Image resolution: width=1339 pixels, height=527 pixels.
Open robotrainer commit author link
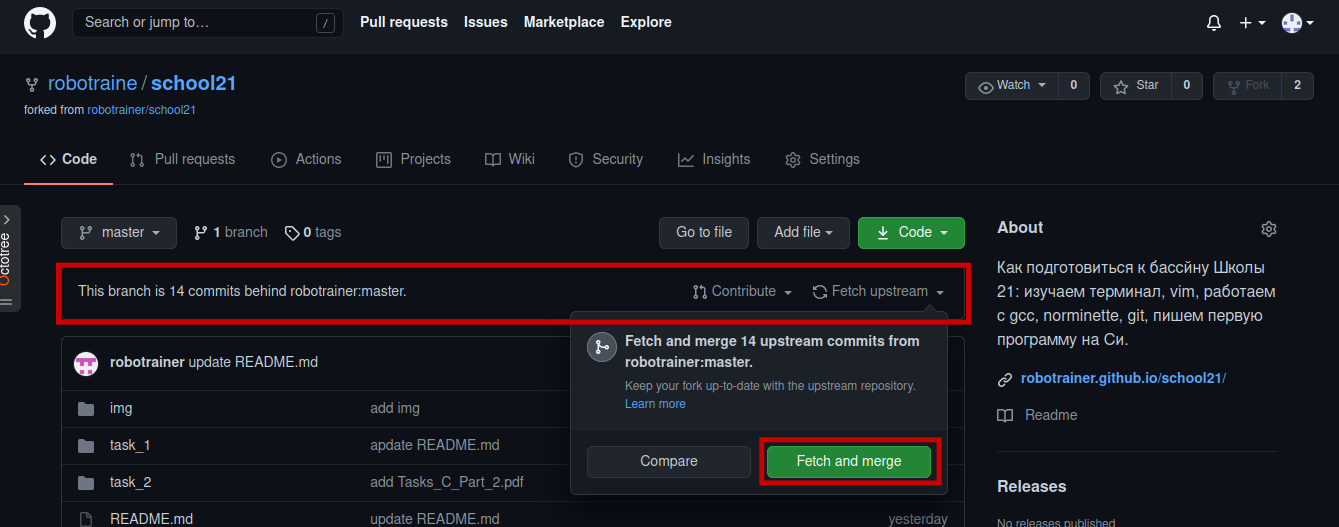[147, 362]
